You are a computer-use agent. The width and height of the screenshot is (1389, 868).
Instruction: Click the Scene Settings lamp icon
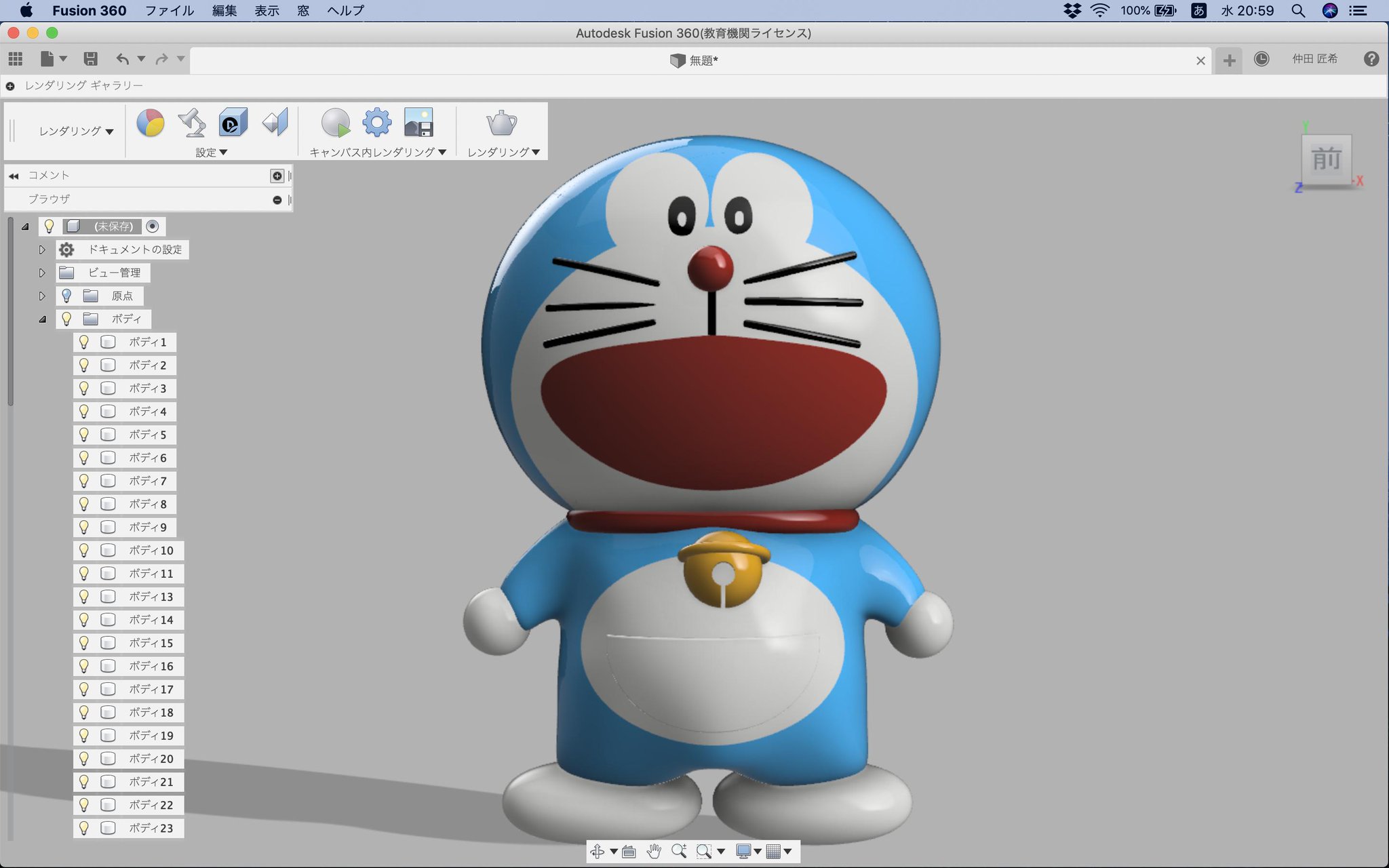[192, 123]
